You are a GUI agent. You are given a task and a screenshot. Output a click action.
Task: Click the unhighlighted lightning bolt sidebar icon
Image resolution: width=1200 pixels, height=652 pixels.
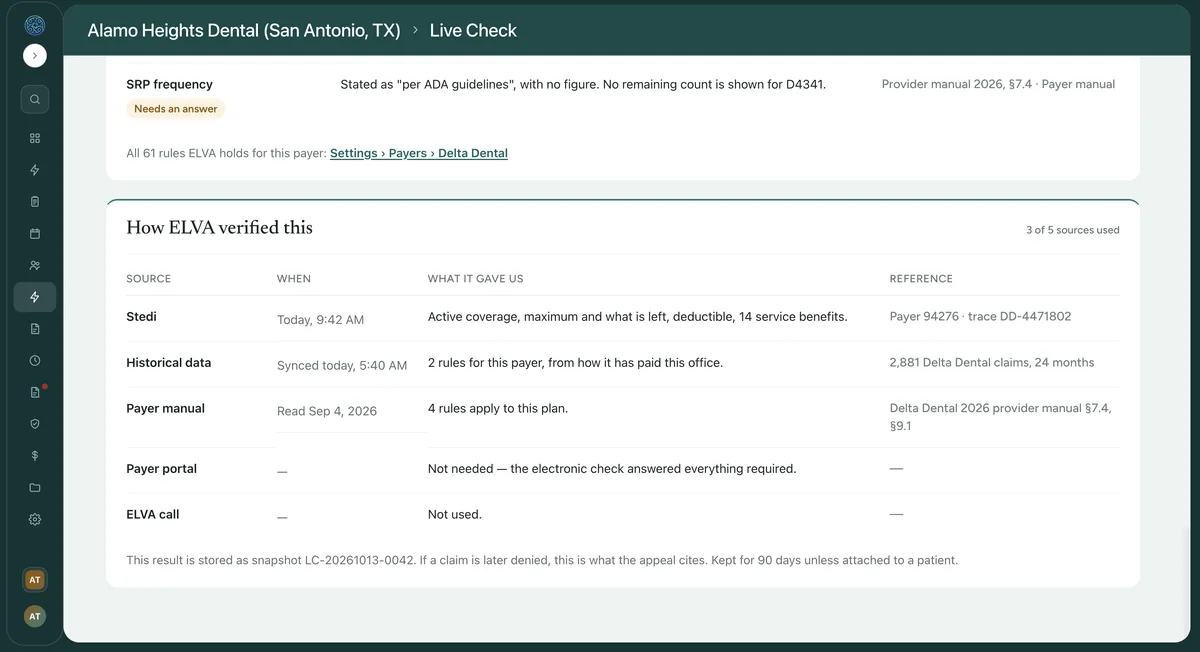35,170
